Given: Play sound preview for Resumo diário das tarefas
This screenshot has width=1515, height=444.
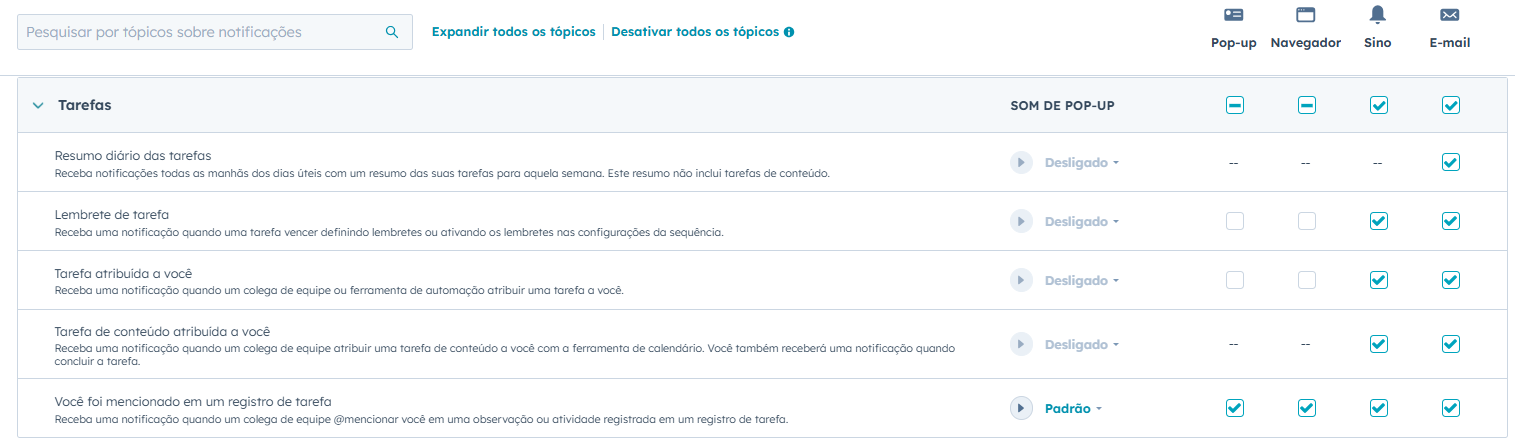Looking at the screenshot, I should pos(1021,162).
